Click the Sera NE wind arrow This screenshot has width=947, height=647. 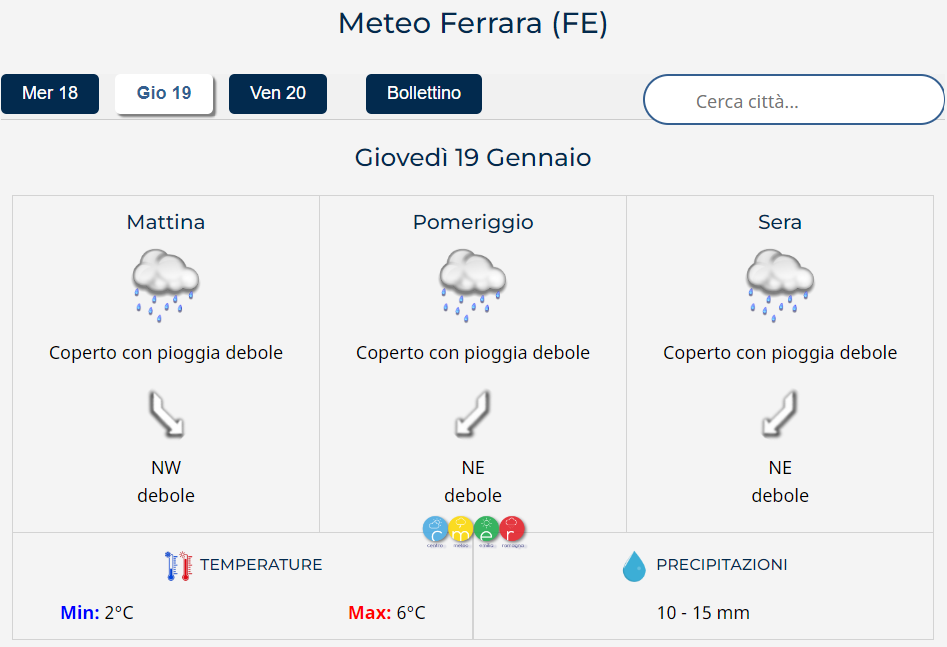pyautogui.click(x=780, y=414)
